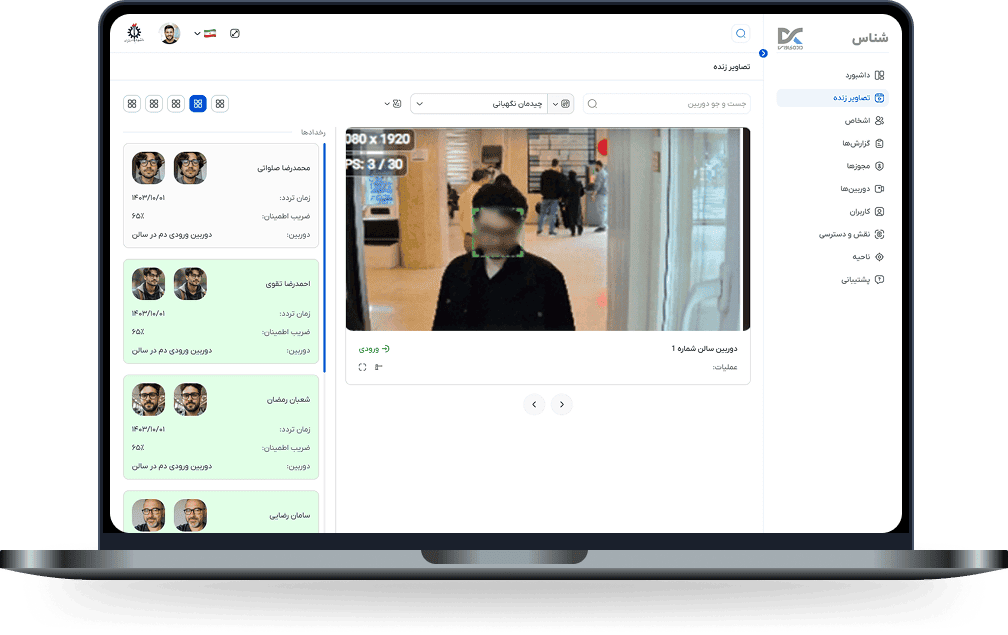Open the filter dropdown left of layout selector
Image resolution: width=1008 pixels, height=635 pixels.
point(392,103)
